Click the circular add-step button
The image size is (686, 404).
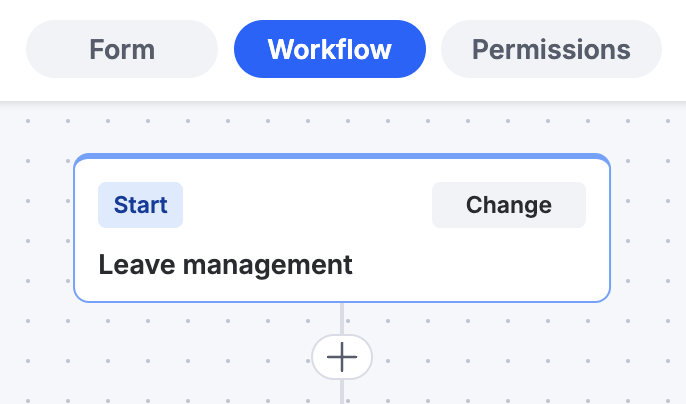click(x=342, y=357)
